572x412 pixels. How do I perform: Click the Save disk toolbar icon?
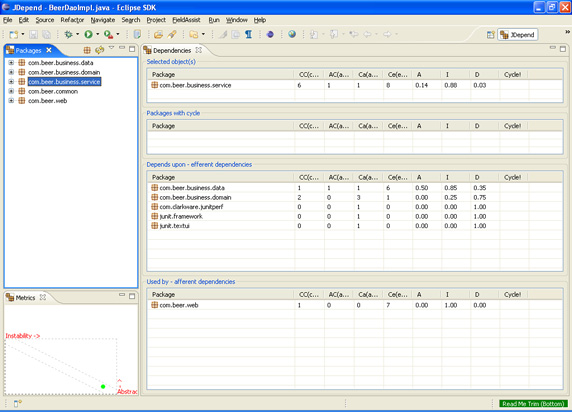click(x=34, y=34)
